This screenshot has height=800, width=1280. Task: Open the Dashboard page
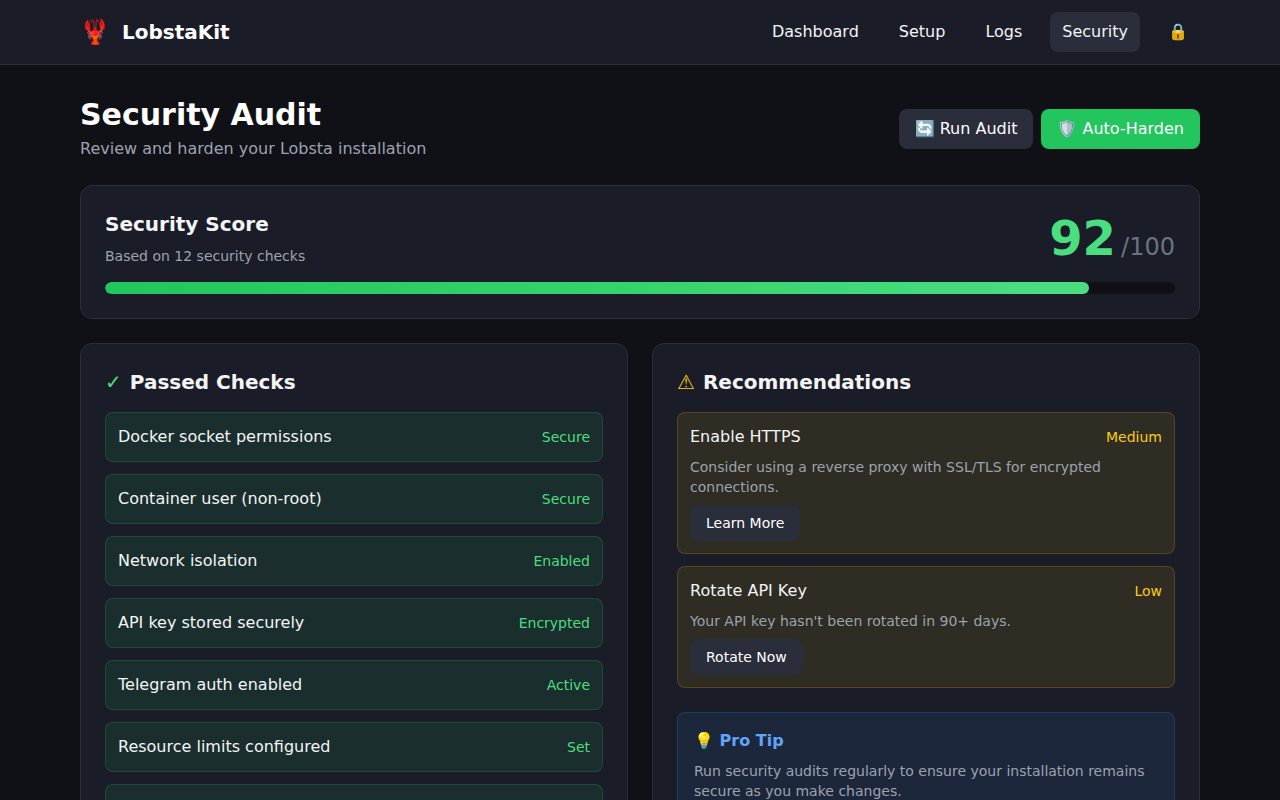815,31
